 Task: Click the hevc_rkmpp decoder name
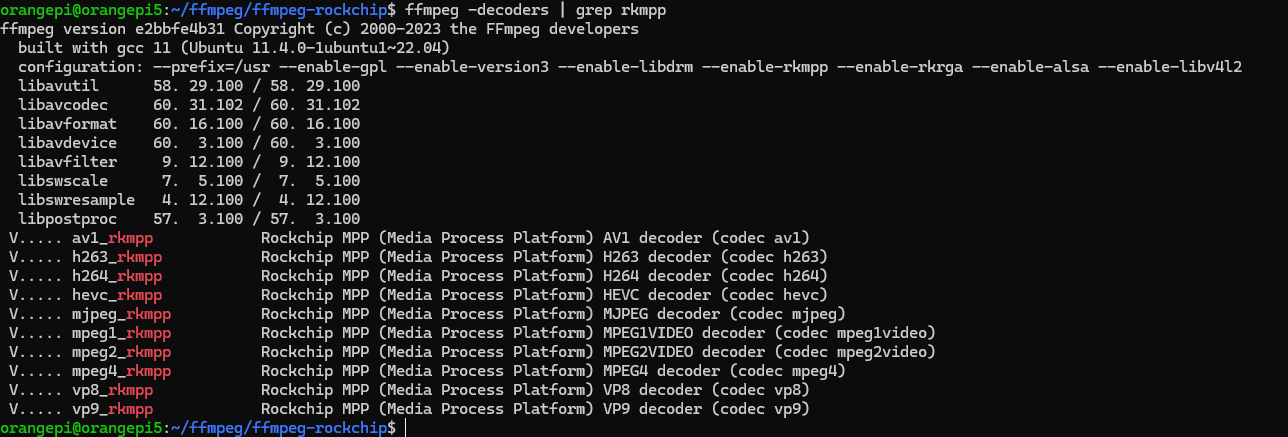117,295
